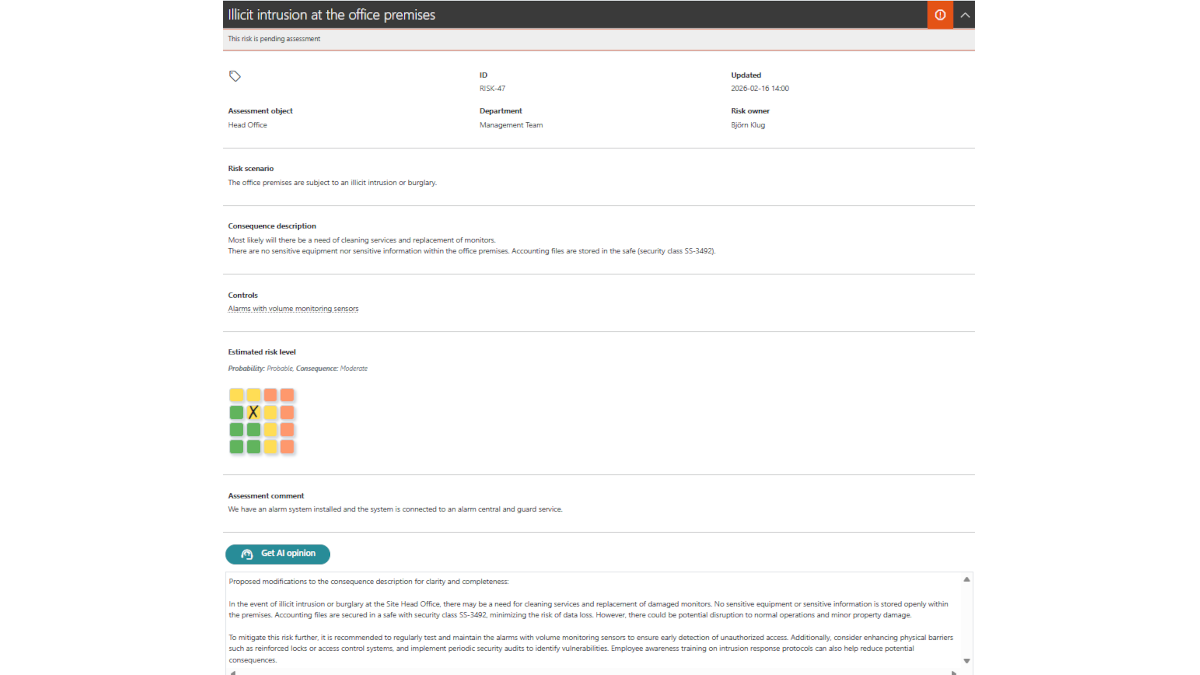Click the pending assessment banner
This screenshot has height=675, width=1200.
coord(274,38)
